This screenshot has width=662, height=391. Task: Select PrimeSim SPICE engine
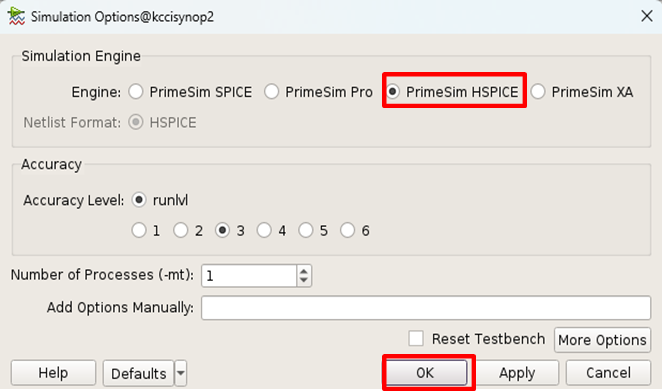[136, 92]
